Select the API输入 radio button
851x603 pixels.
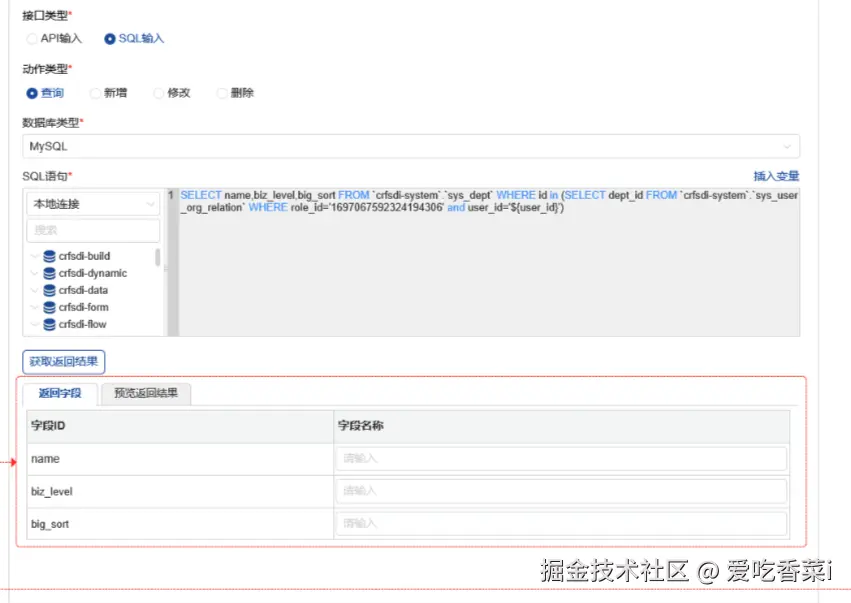tap(32, 39)
